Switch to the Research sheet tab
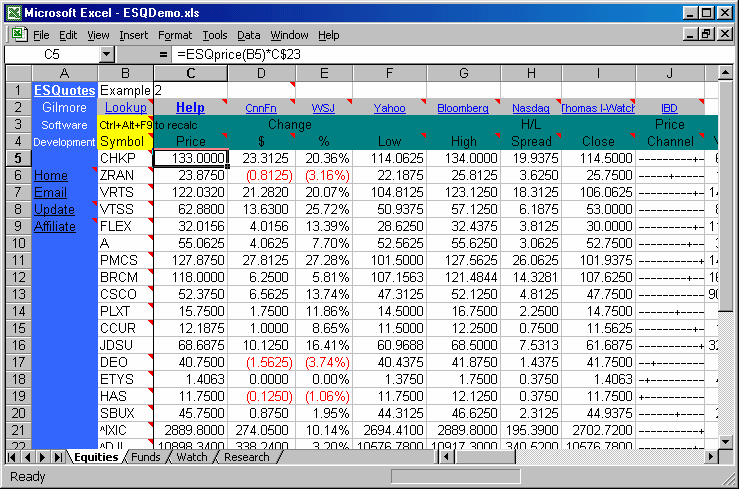This screenshot has height=489, width=739. point(247,457)
